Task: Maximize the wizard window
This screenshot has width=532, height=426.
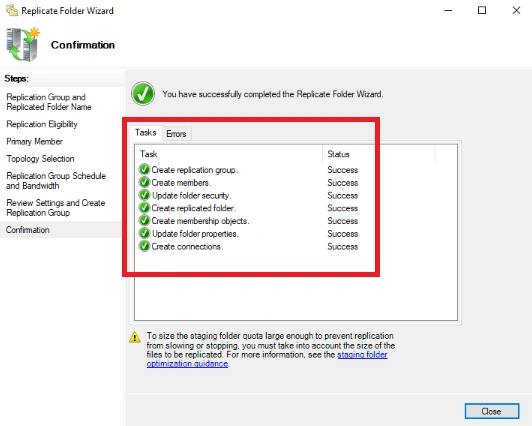Action: pyautogui.click(x=482, y=11)
